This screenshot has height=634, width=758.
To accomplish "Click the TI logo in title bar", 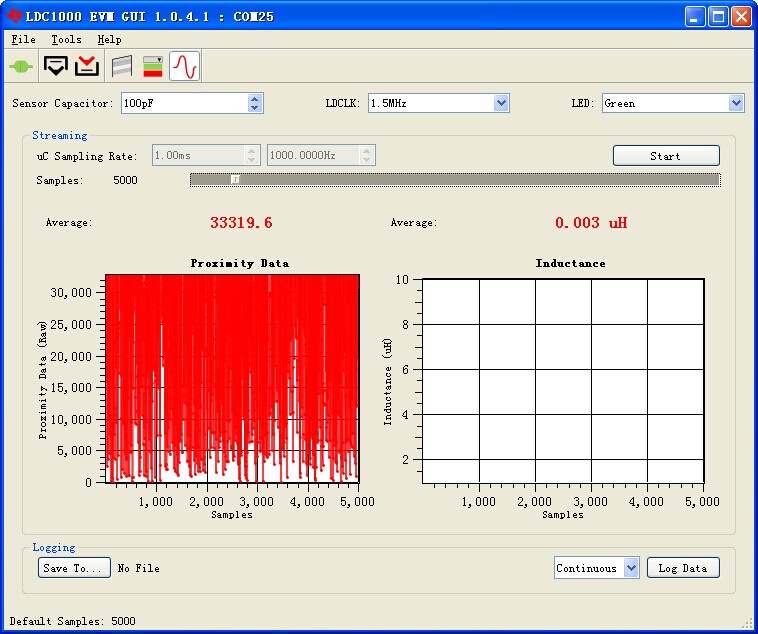I will [14, 16].
